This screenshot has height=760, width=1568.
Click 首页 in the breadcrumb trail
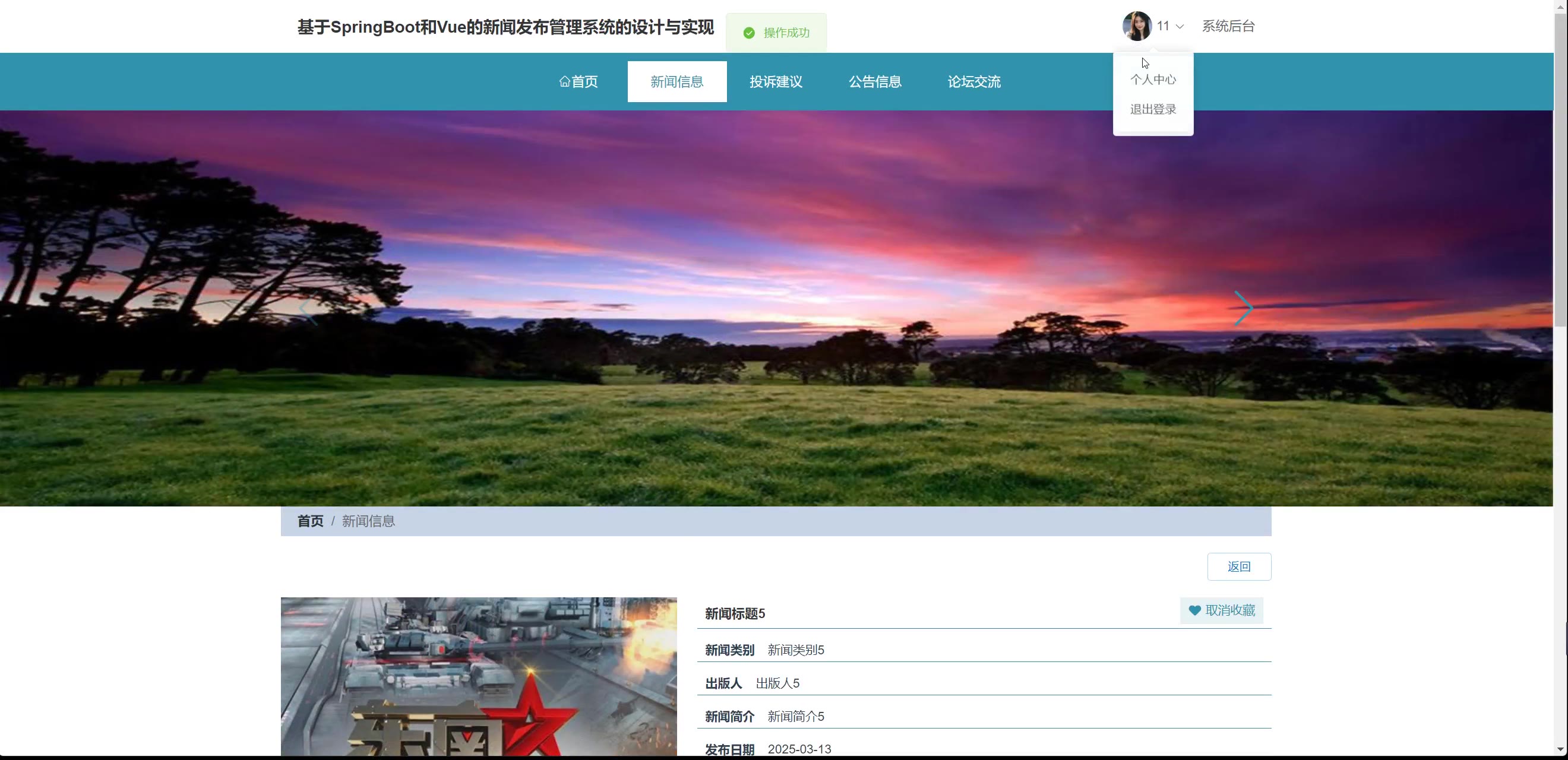pyautogui.click(x=310, y=521)
